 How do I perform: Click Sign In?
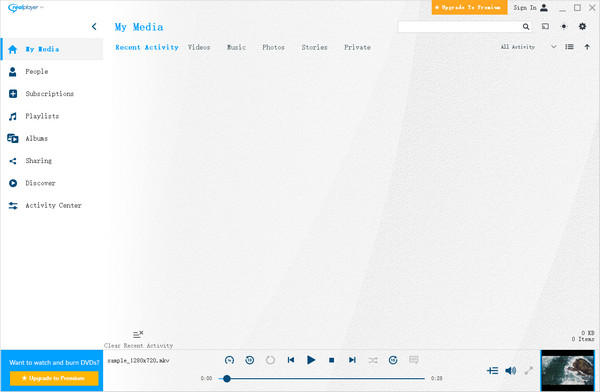[525, 8]
